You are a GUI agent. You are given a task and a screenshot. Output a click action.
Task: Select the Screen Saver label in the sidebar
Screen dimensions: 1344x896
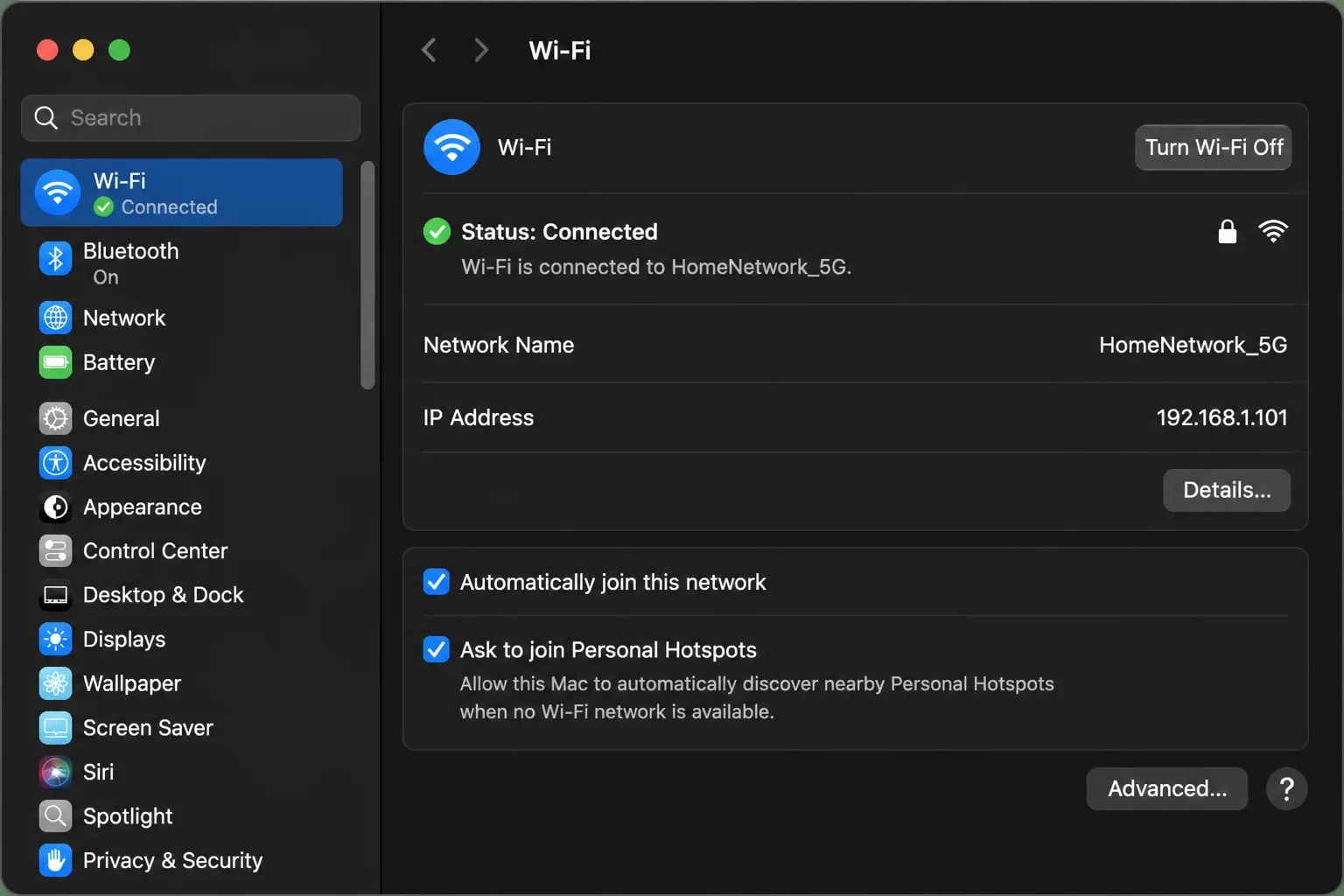pyautogui.click(x=148, y=728)
